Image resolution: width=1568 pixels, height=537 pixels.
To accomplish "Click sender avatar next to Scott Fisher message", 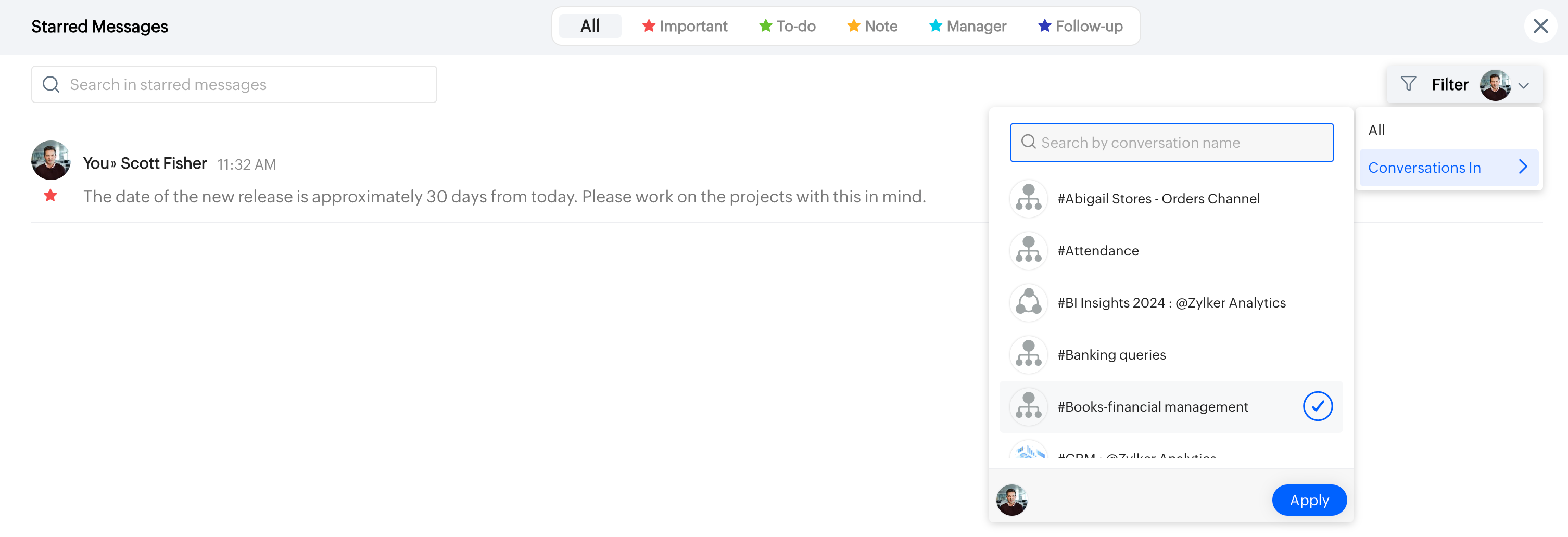I will pos(50,160).
